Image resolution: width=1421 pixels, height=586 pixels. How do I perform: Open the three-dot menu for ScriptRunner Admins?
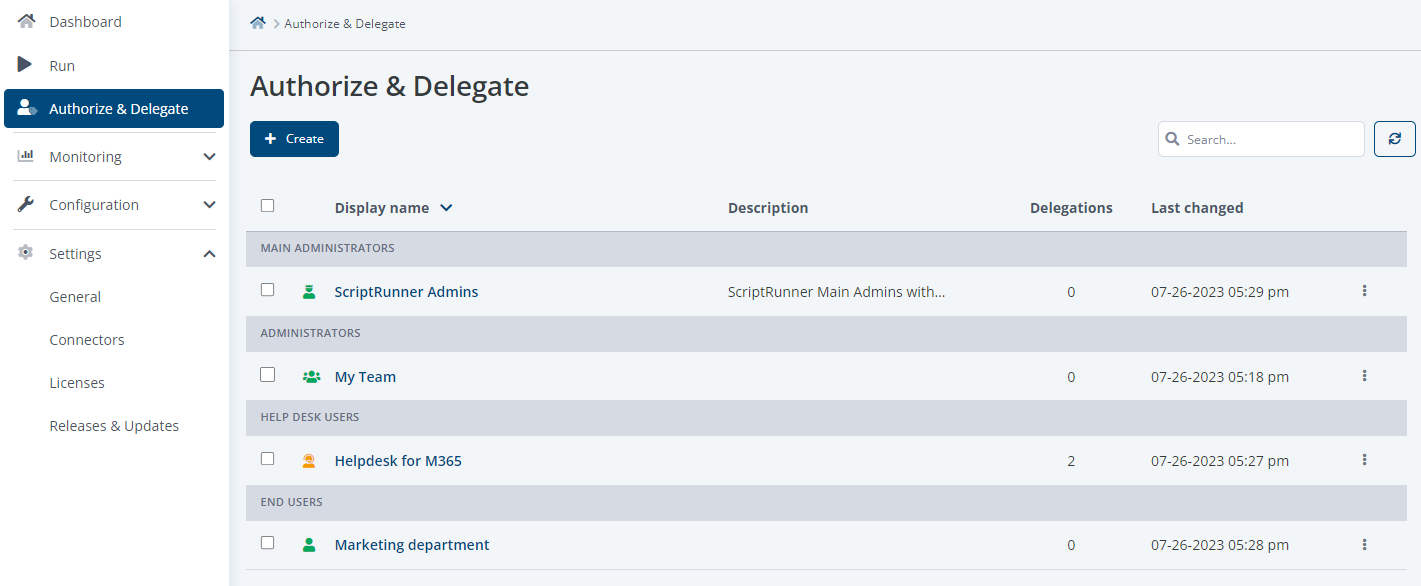(x=1364, y=291)
